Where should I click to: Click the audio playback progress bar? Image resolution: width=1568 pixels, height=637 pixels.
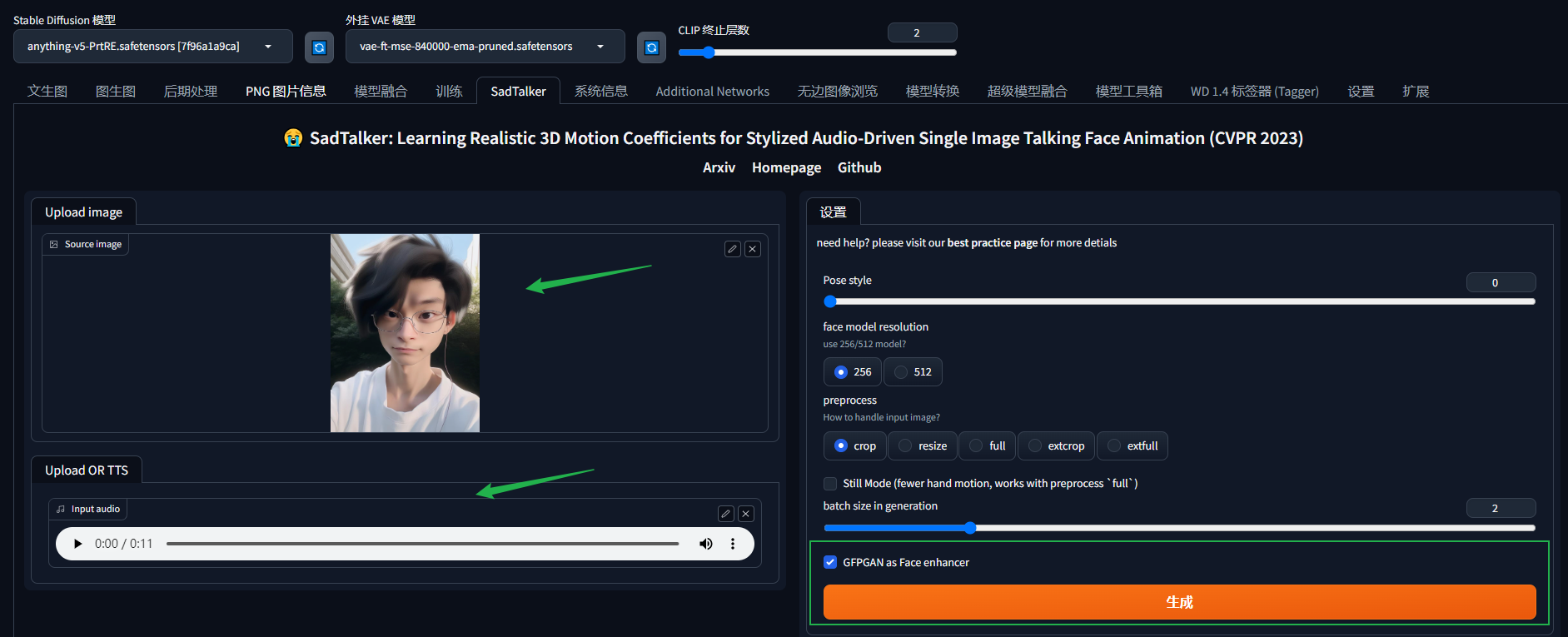[x=422, y=544]
